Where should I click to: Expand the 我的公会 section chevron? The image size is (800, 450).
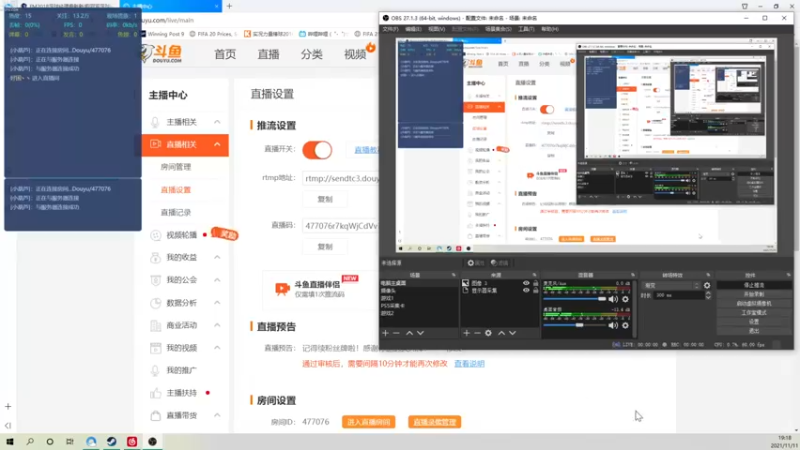point(217,280)
